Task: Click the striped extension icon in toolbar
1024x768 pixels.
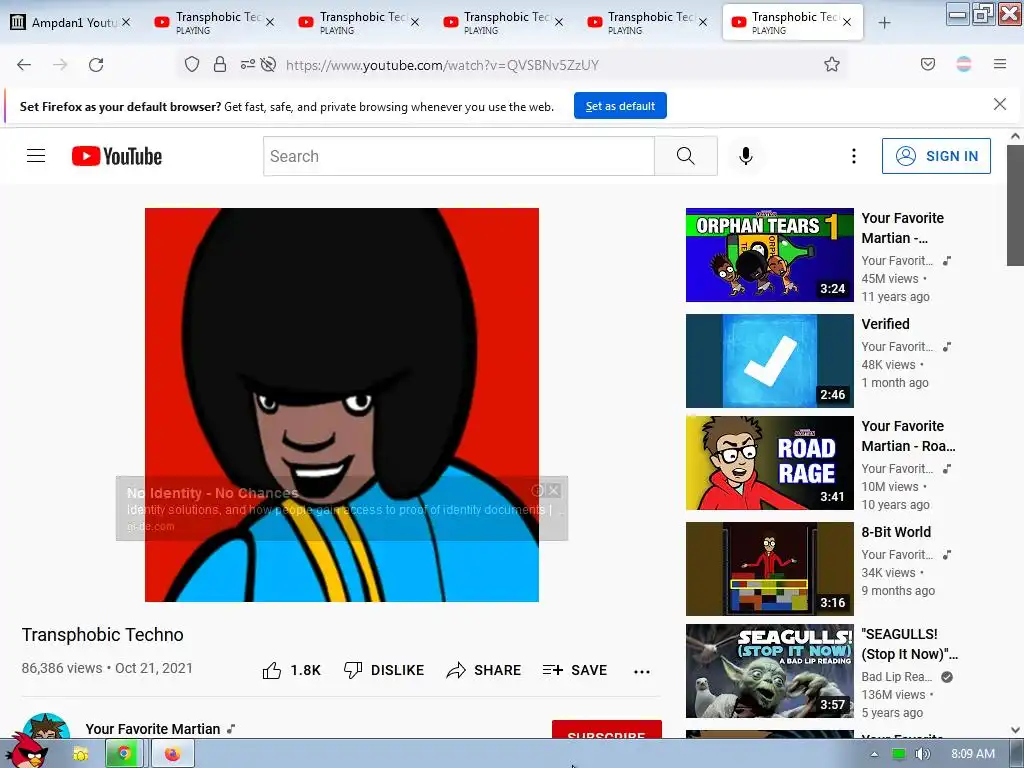Action: pyautogui.click(x=963, y=64)
